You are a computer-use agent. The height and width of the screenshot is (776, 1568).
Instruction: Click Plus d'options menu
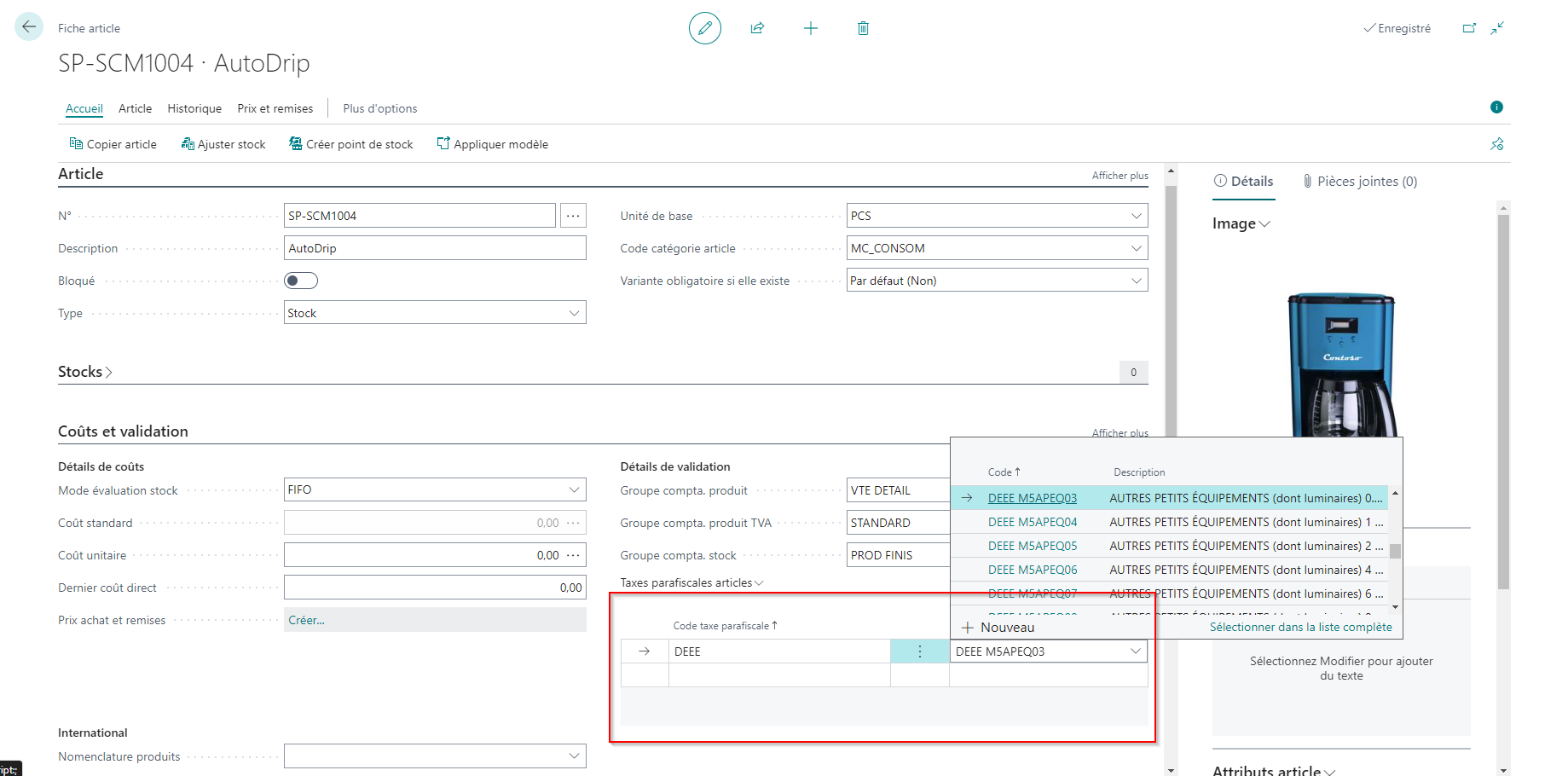[380, 108]
